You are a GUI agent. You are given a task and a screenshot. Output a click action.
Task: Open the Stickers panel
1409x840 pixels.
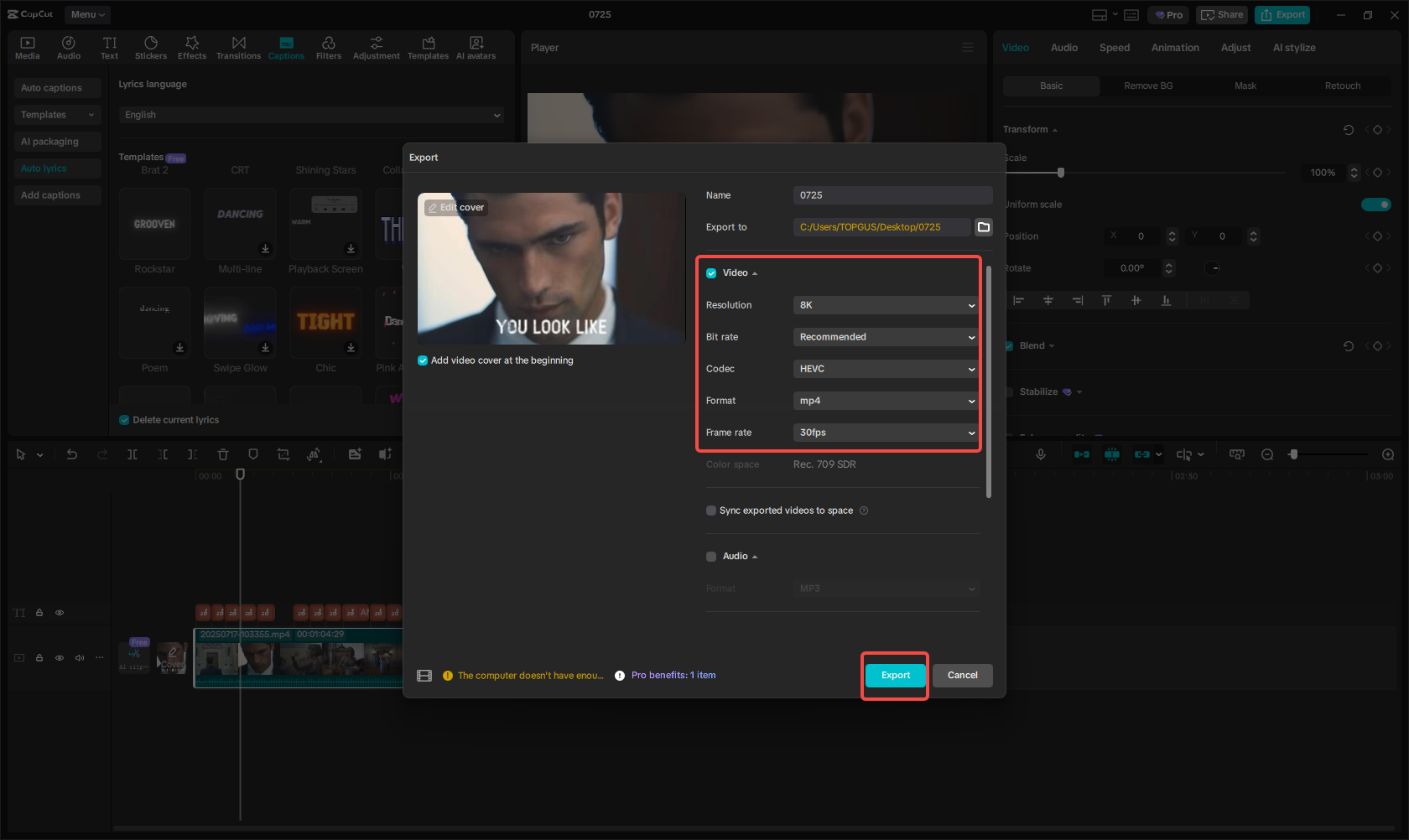[151, 48]
